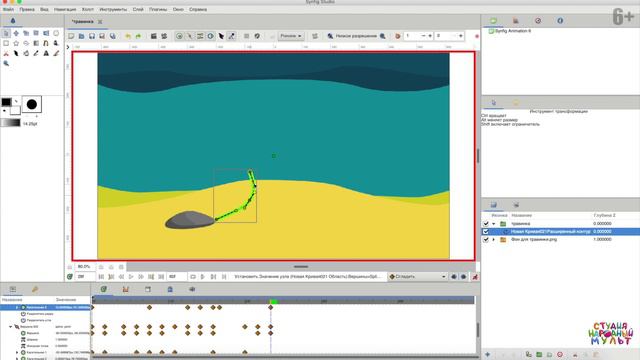Expand the Фон для травинки.png layer

coord(493,240)
